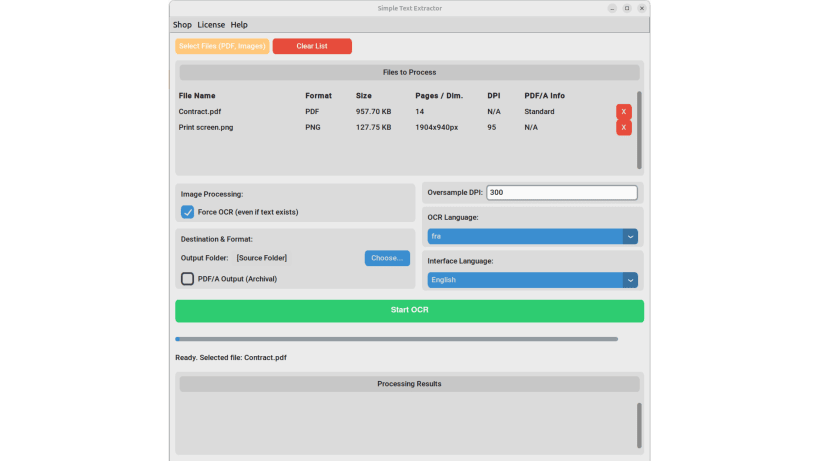
Task: Remove Print screen.png with its red X
Action: coord(623,127)
